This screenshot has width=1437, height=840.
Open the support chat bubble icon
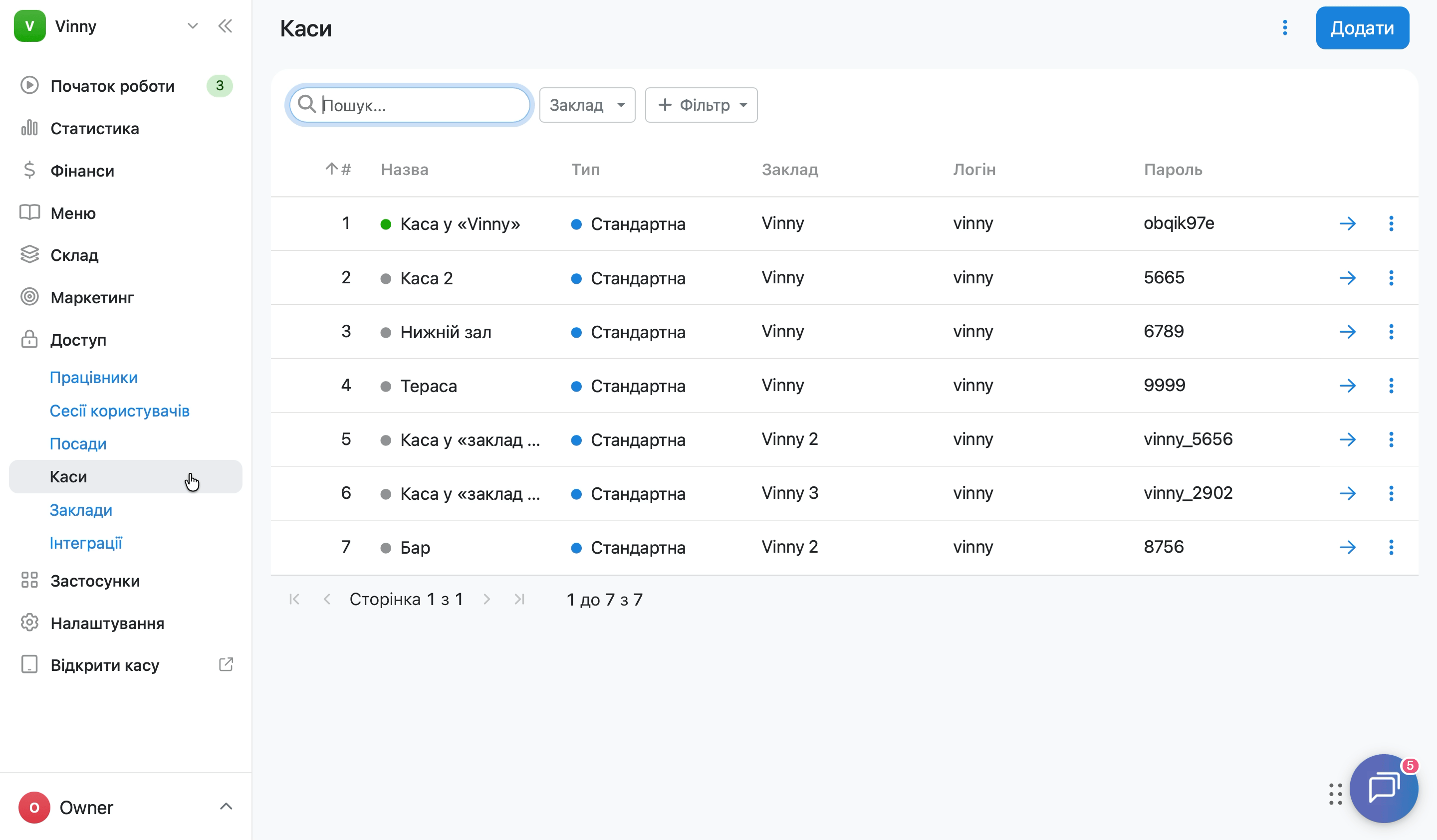(1384, 788)
